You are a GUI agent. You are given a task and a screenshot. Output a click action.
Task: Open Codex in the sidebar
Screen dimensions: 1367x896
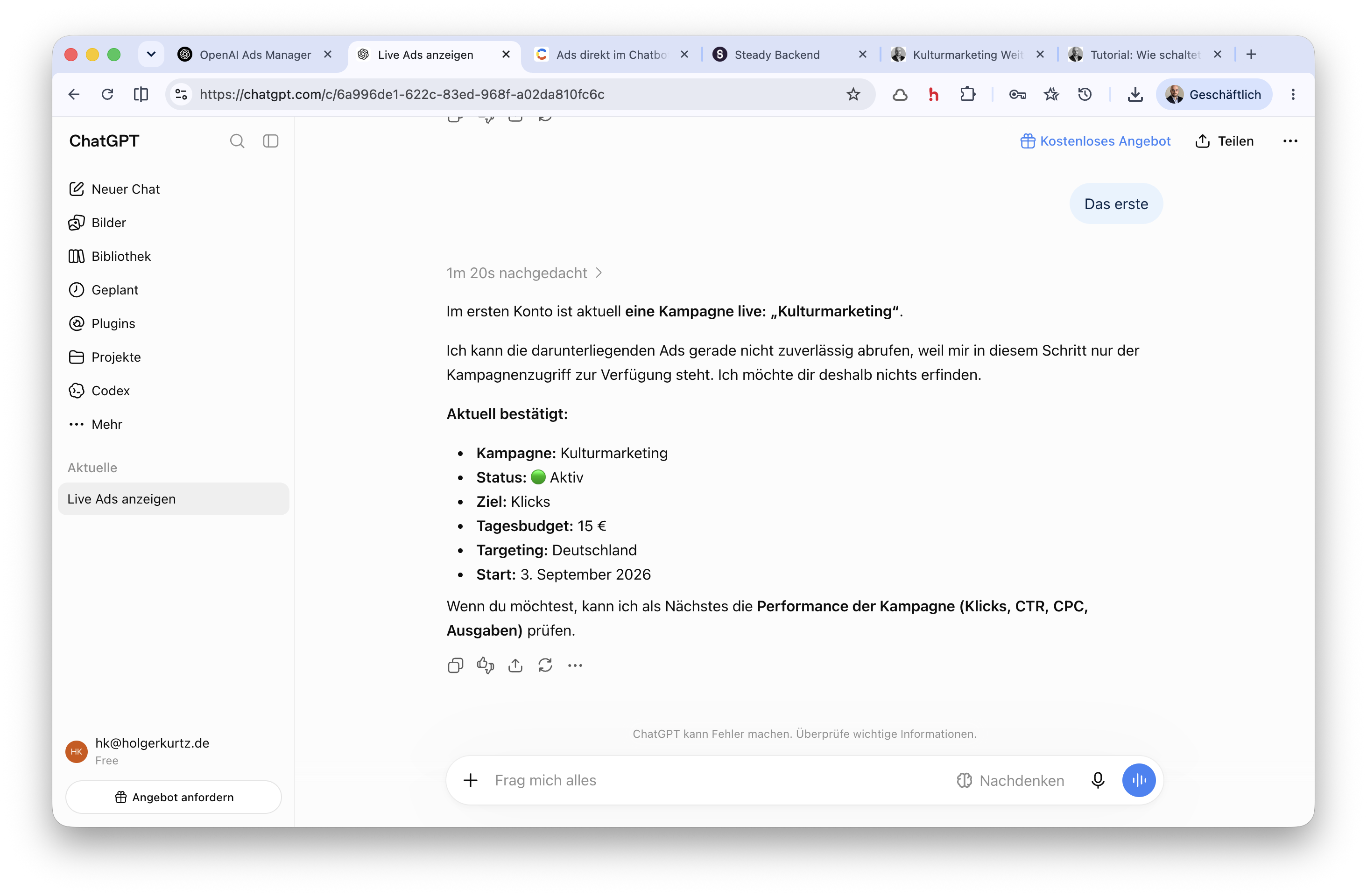coord(173,391)
